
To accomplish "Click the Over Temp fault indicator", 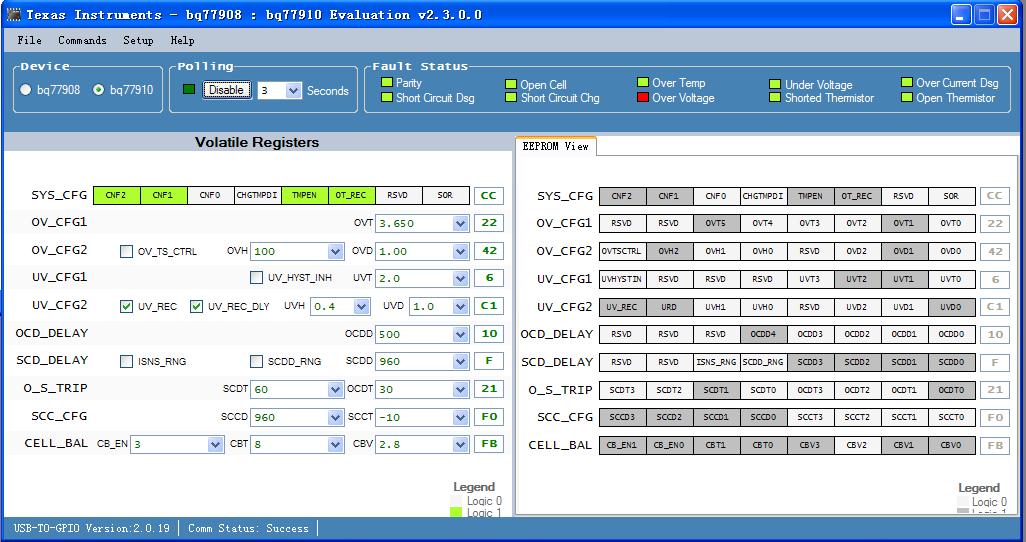I will click(x=643, y=83).
